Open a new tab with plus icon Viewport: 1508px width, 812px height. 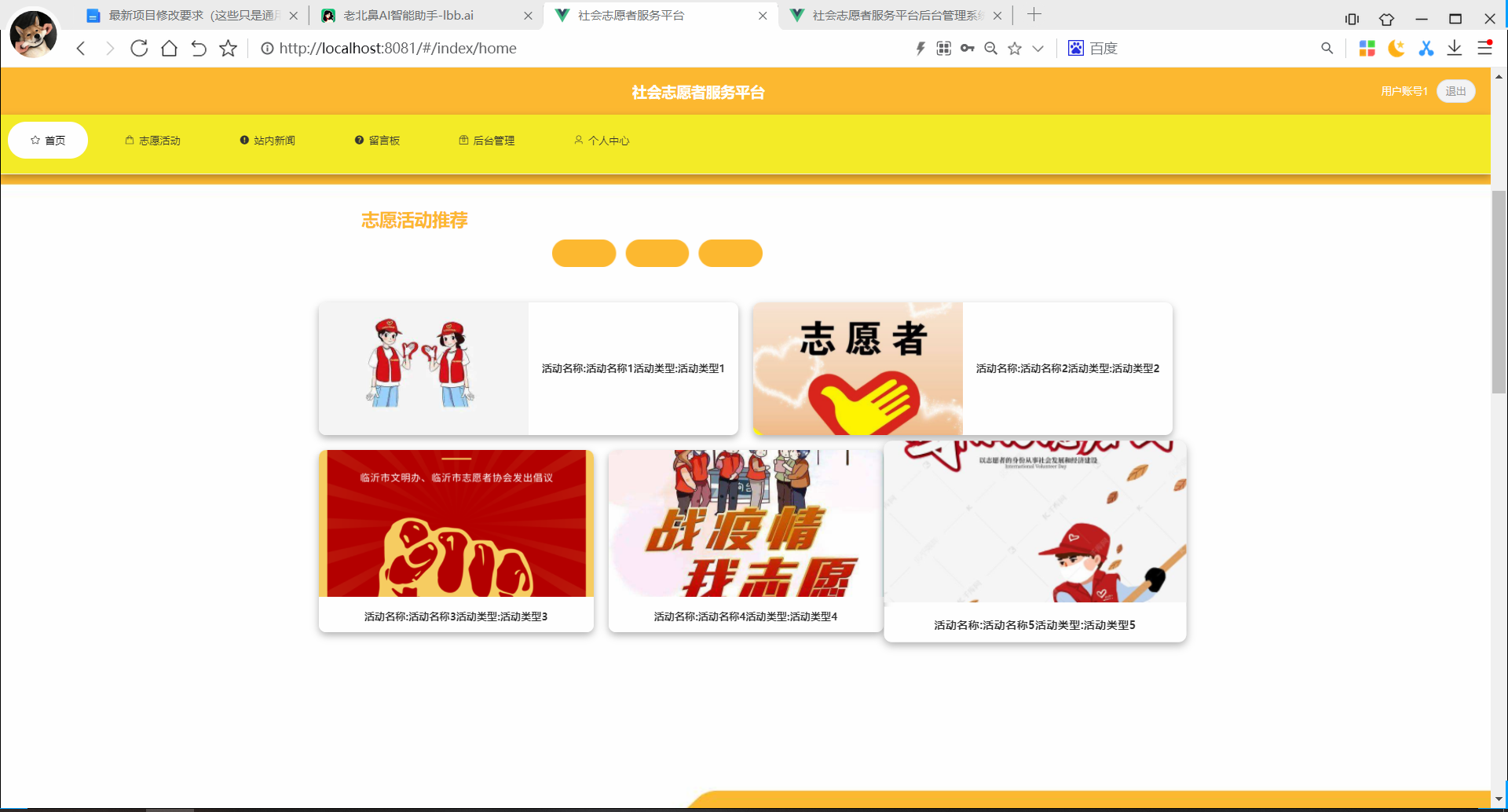[1034, 14]
